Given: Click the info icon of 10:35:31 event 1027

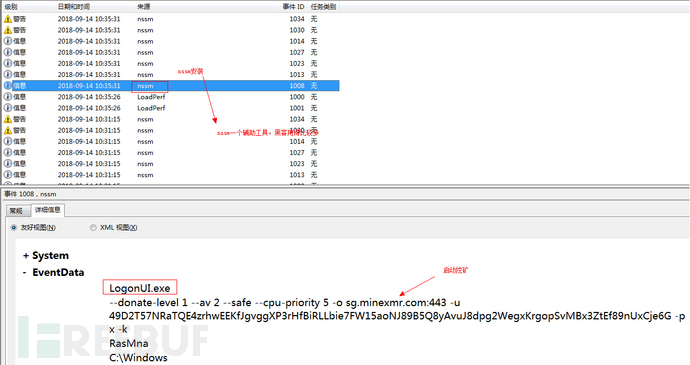Looking at the screenshot, I should pyautogui.click(x=8, y=52).
